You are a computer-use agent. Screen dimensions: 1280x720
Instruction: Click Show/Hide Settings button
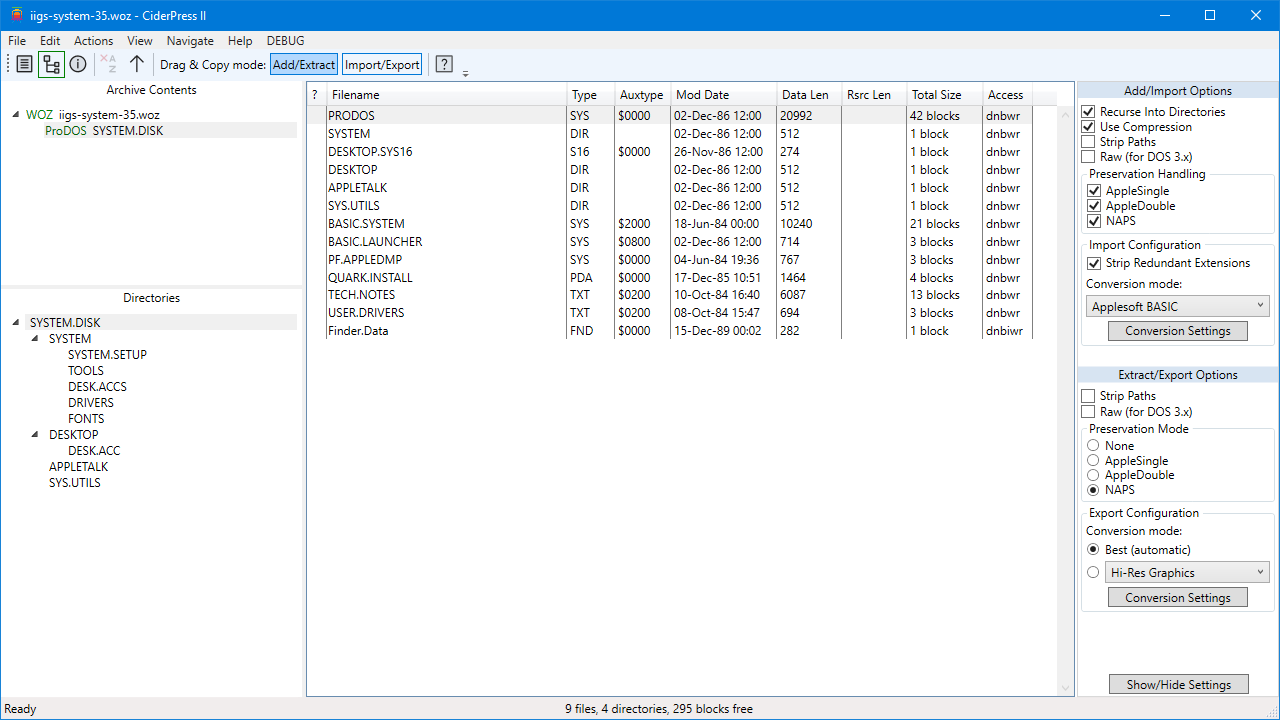pyautogui.click(x=1179, y=685)
